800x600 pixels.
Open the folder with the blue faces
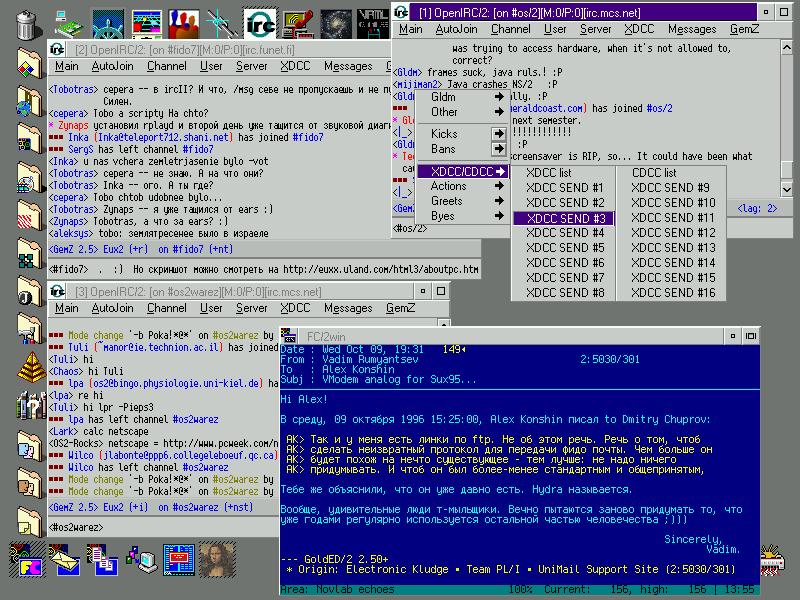[x=29, y=445]
